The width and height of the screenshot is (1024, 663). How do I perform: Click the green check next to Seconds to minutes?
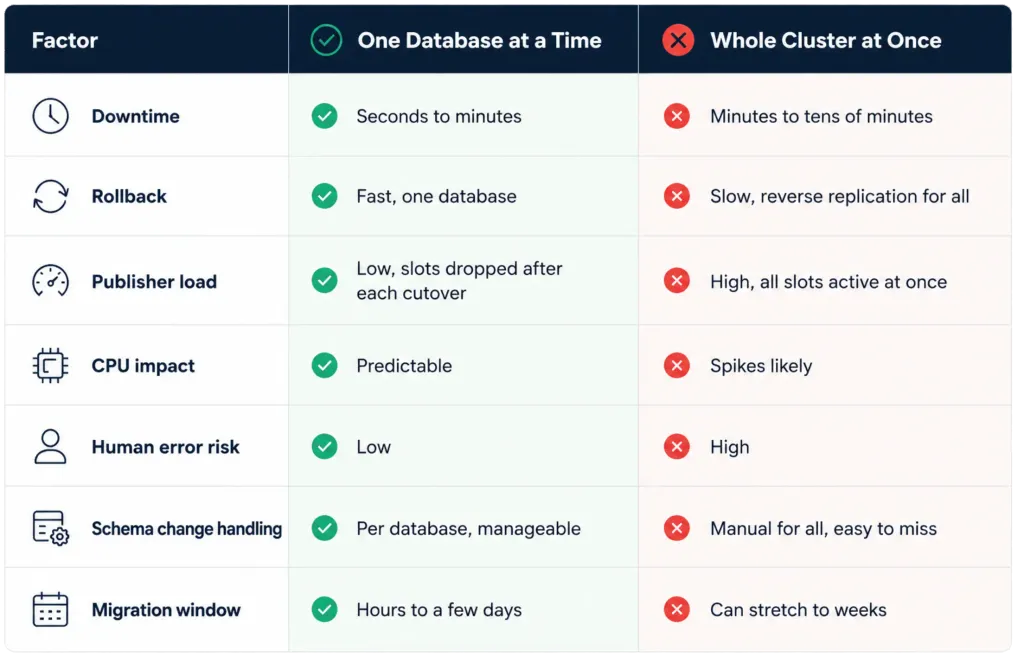pyautogui.click(x=325, y=116)
